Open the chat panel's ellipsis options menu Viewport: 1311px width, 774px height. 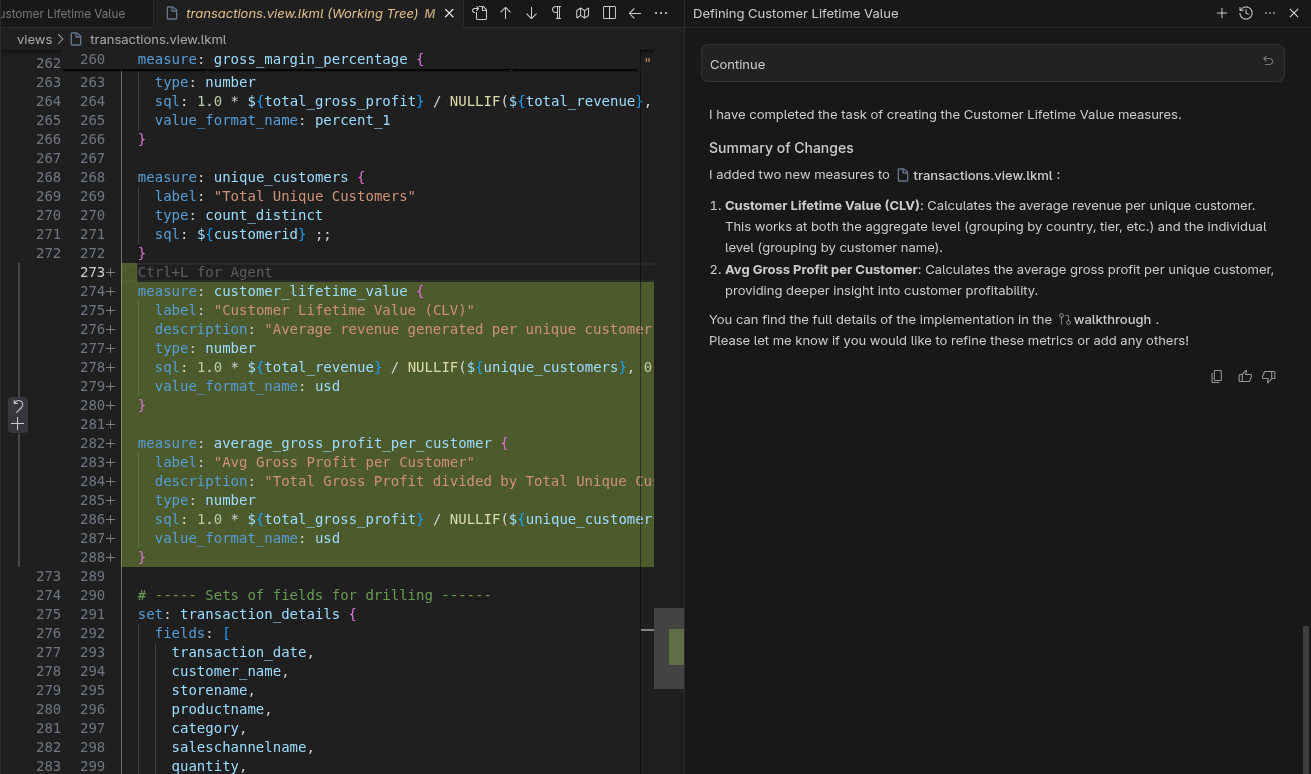pos(1270,13)
